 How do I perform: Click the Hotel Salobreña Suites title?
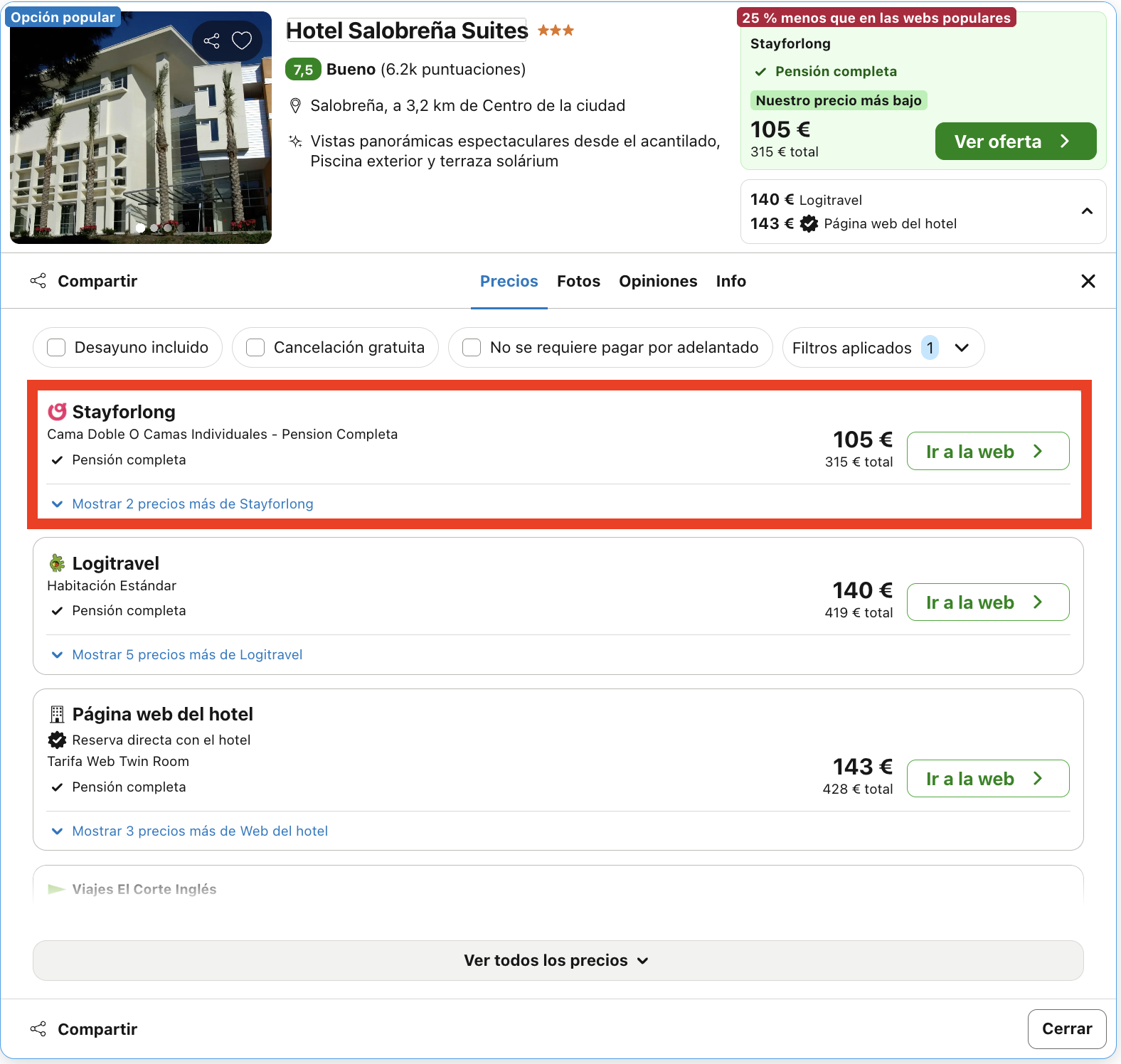coord(407,31)
